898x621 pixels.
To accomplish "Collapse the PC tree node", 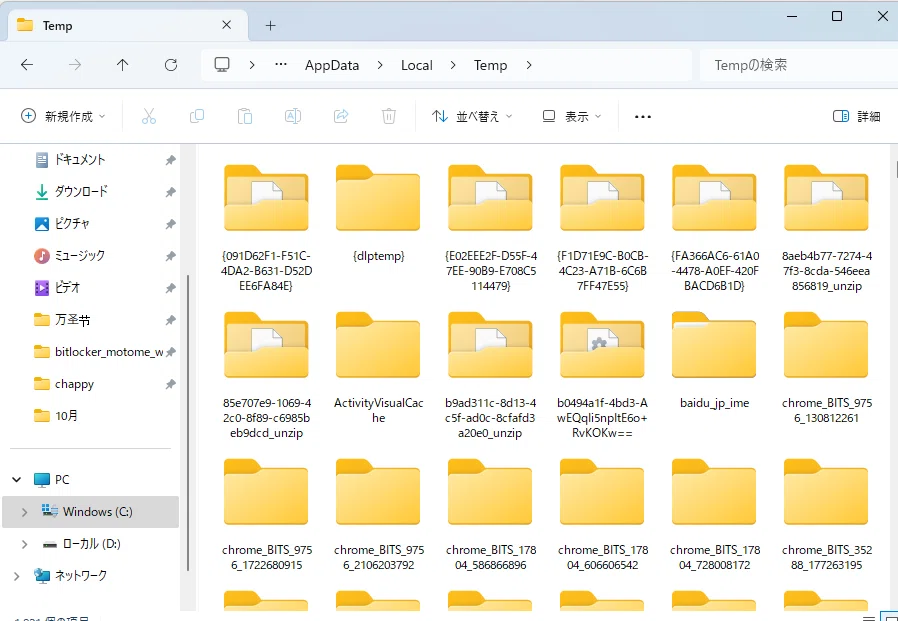I will [17, 479].
